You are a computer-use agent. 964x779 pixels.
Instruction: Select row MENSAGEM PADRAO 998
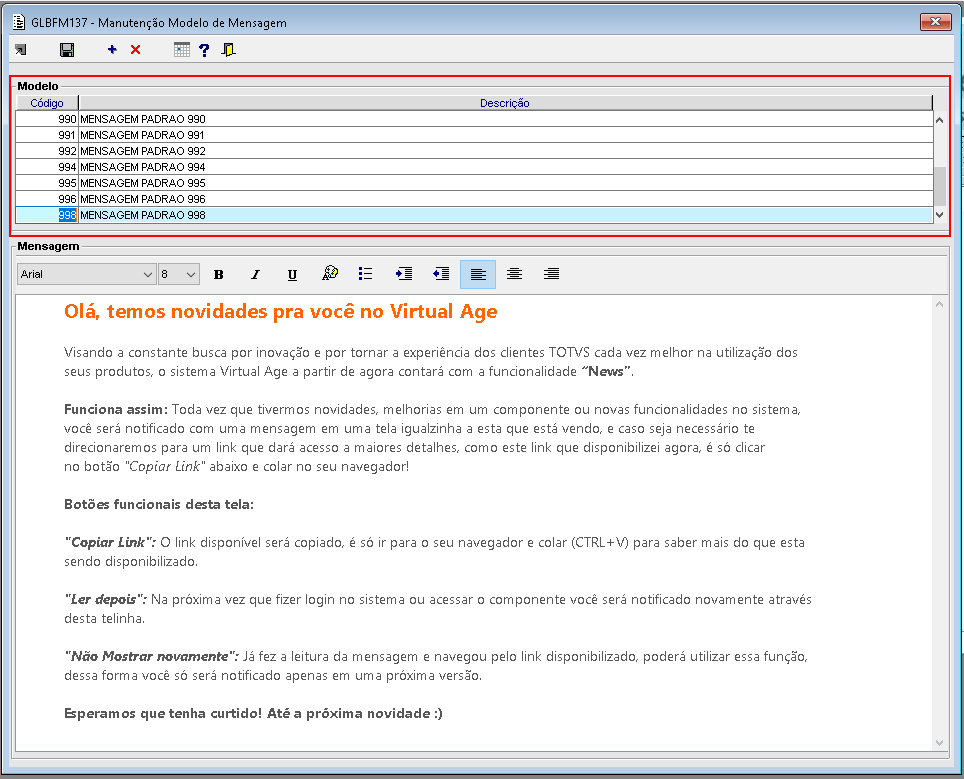pos(474,215)
